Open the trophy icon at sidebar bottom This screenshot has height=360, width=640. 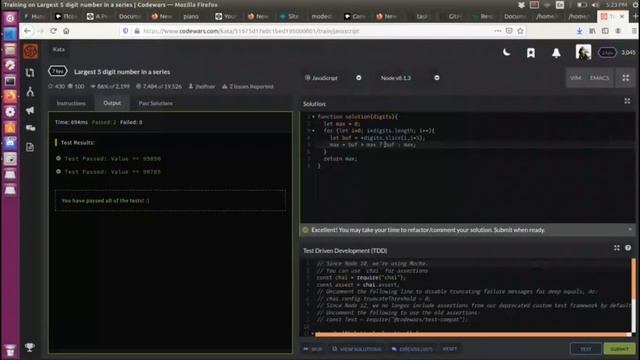point(30,347)
